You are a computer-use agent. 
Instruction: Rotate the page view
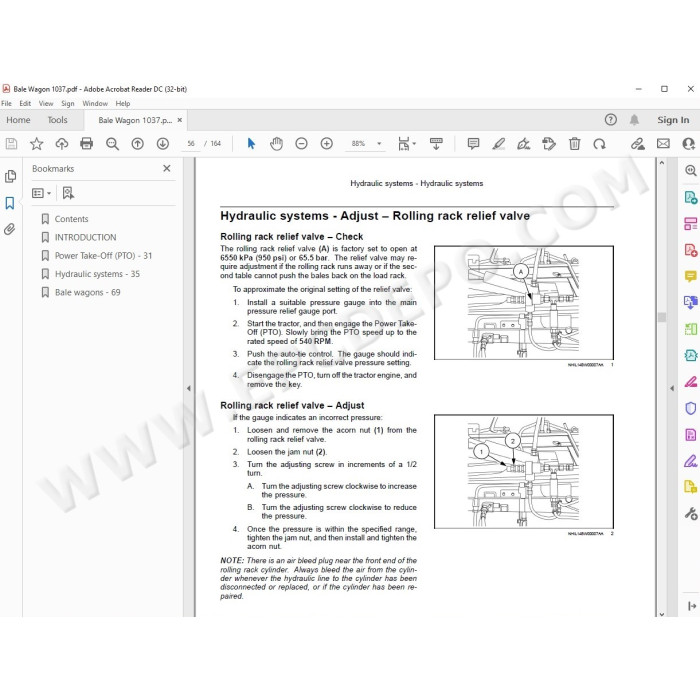tap(600, 144)
